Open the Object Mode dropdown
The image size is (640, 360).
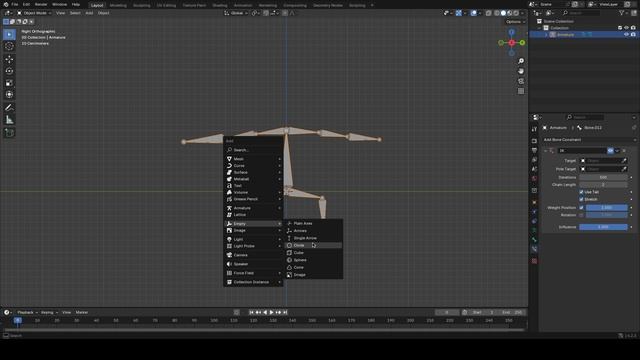(34, 13)
